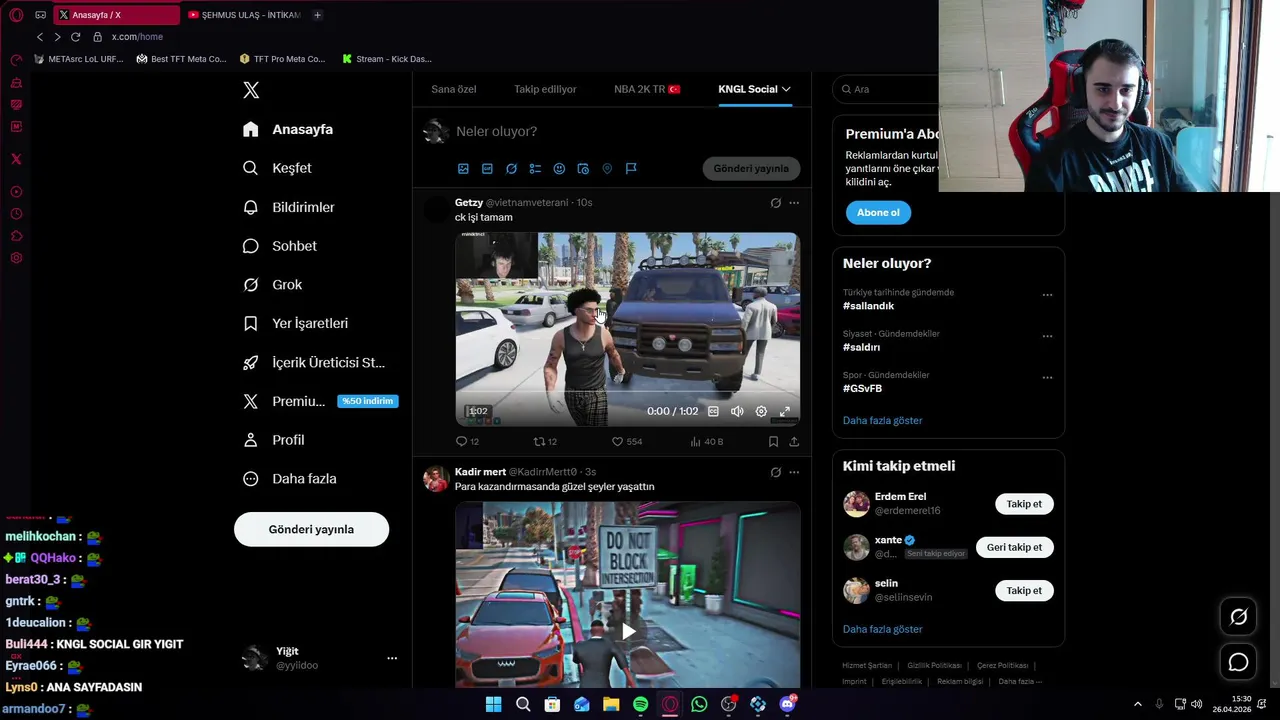Open account menu dots next to Yigit
This screenshot has width=1280, height=720.
pos(392,658)
